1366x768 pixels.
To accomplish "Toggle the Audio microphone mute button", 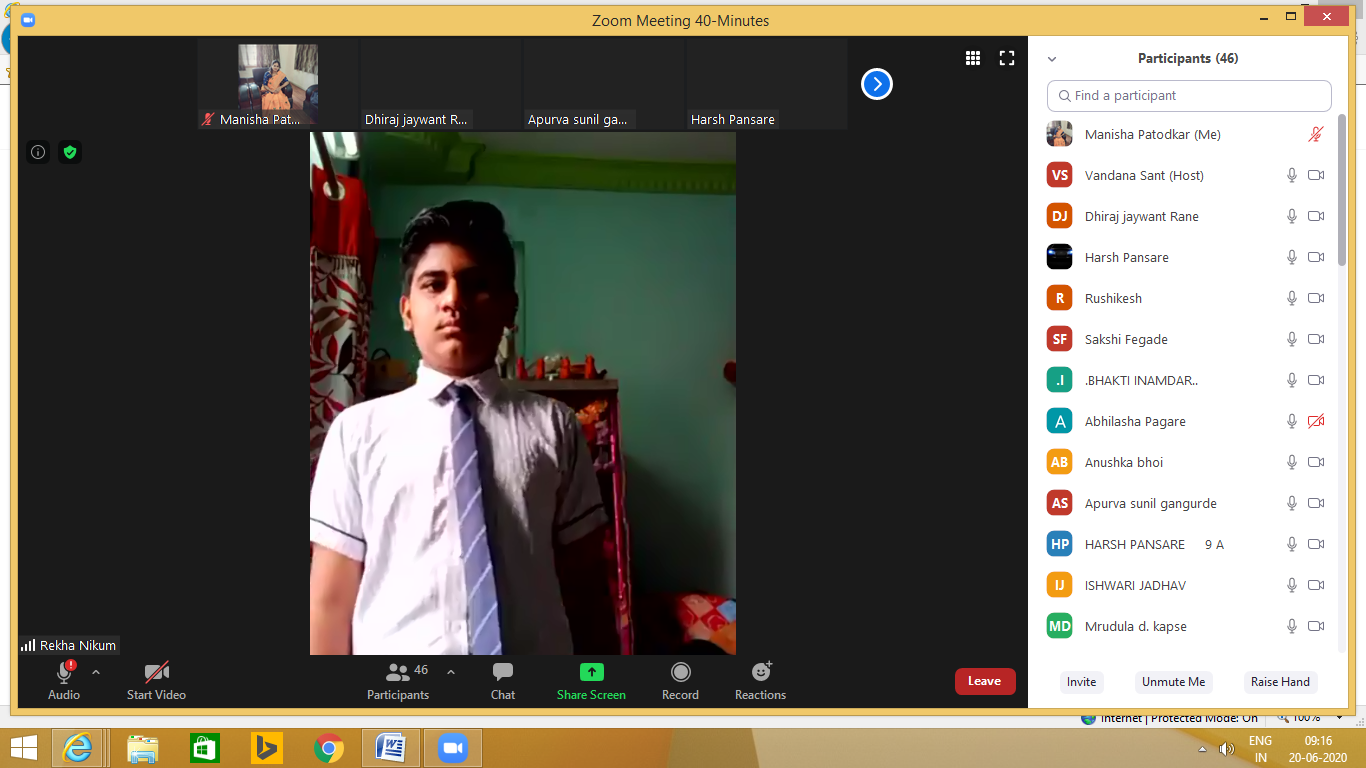I will pos(65,672).
